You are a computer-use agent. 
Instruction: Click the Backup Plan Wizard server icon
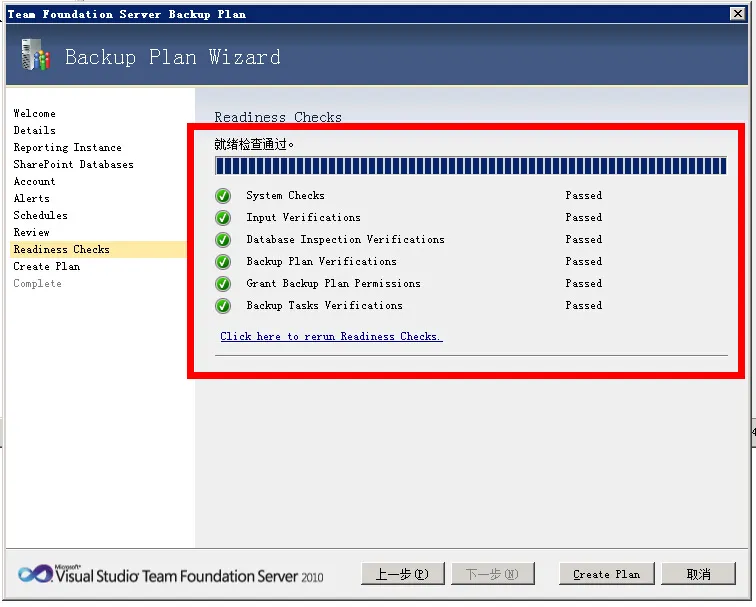pyautogui.click(x=36, y=55)
